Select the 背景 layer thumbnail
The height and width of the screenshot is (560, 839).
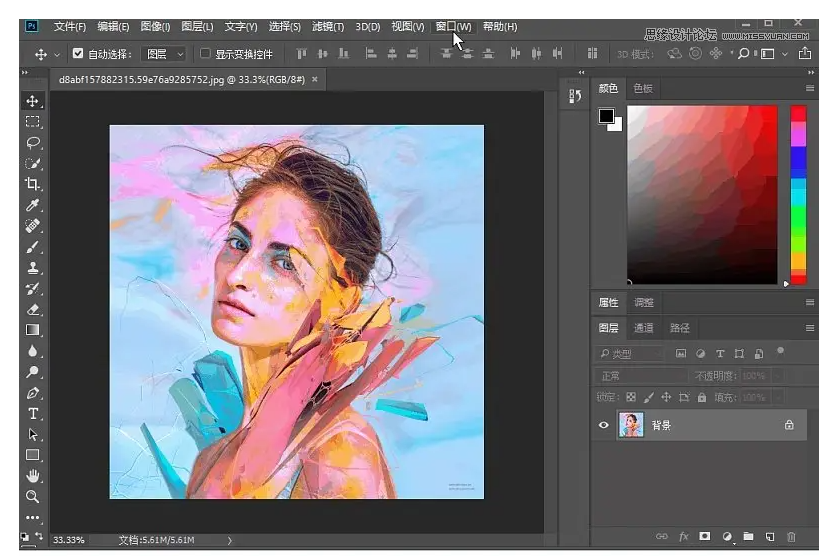631,425
